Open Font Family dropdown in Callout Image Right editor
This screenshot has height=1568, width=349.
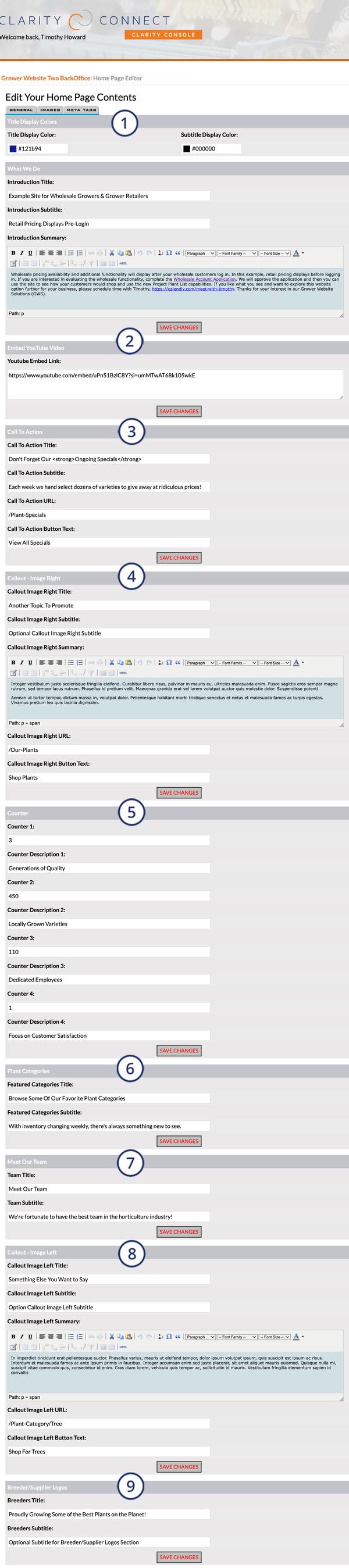[x=237, y=662]
